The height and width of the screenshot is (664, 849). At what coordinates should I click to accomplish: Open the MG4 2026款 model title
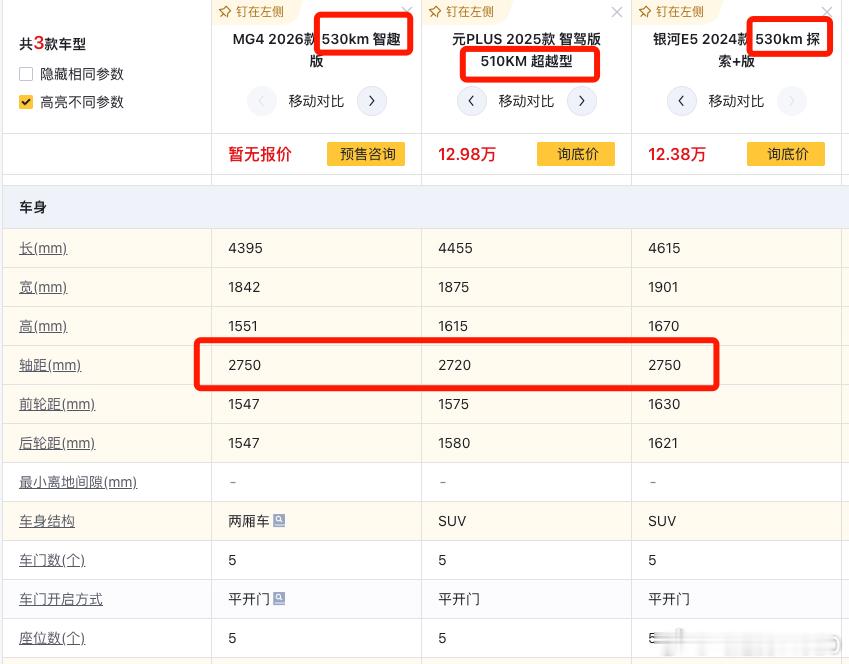point(317,50)
